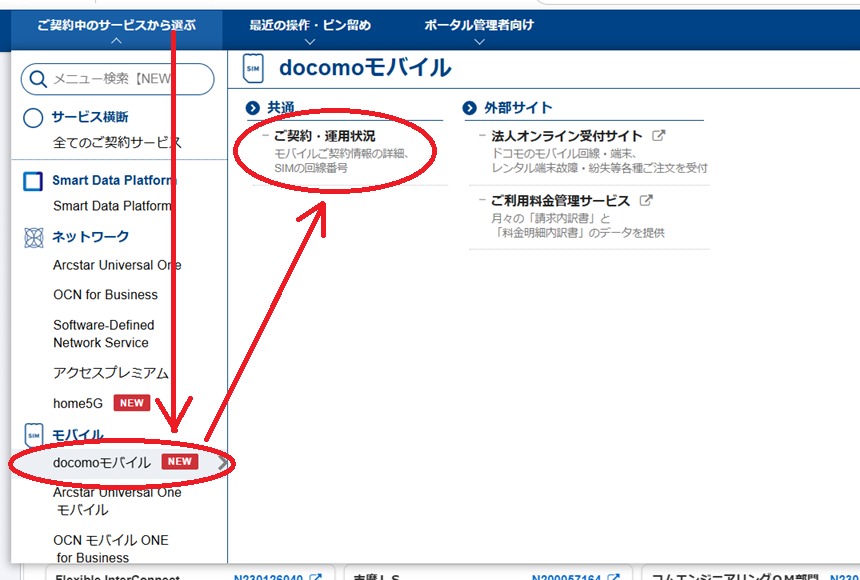Open 法人オンライン受付サイト link
The height and width of the screenshot is (580, 860).
tap(567, 136)
